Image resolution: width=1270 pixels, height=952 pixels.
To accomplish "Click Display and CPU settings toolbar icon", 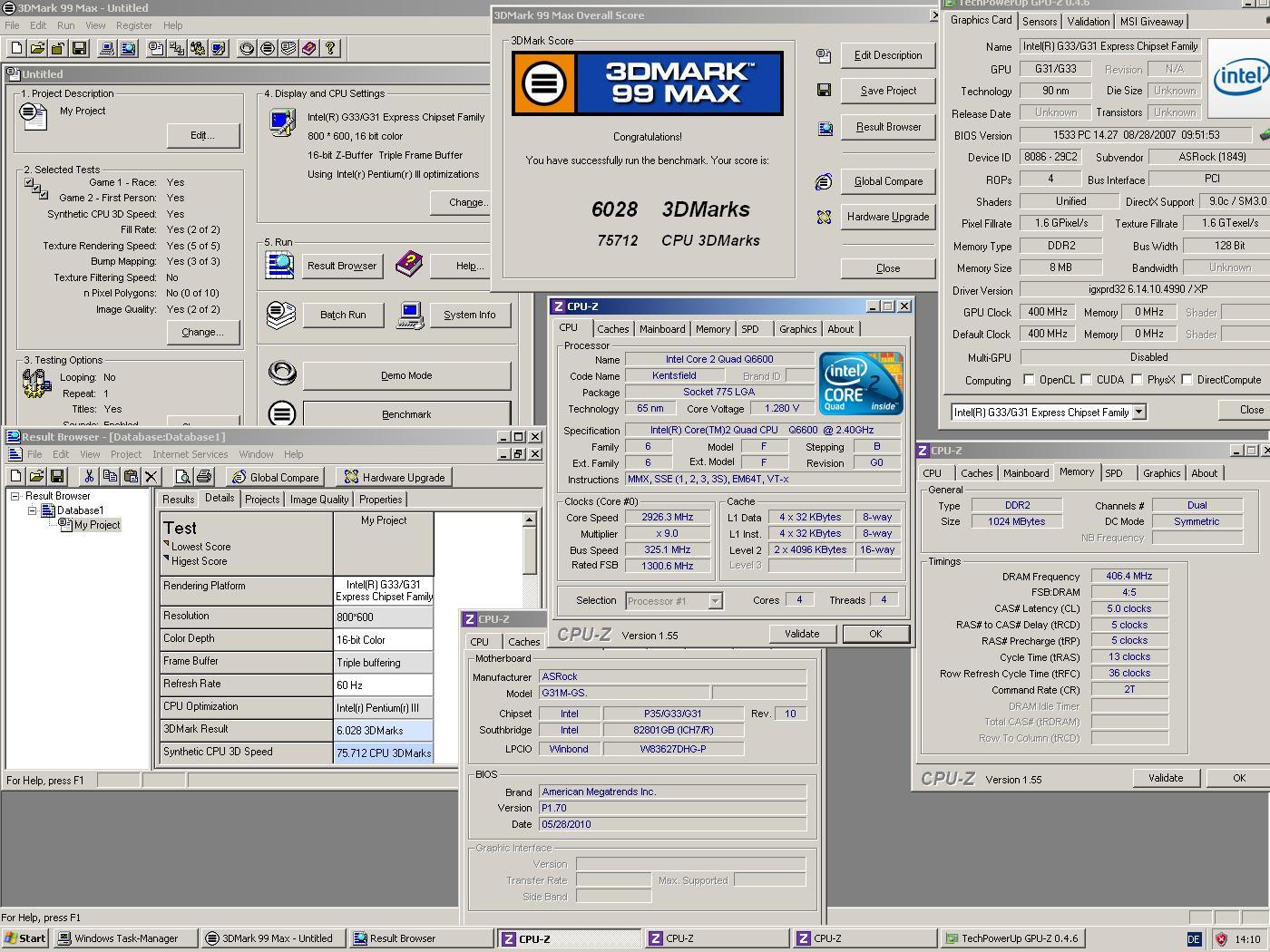I will click(219, 48).
